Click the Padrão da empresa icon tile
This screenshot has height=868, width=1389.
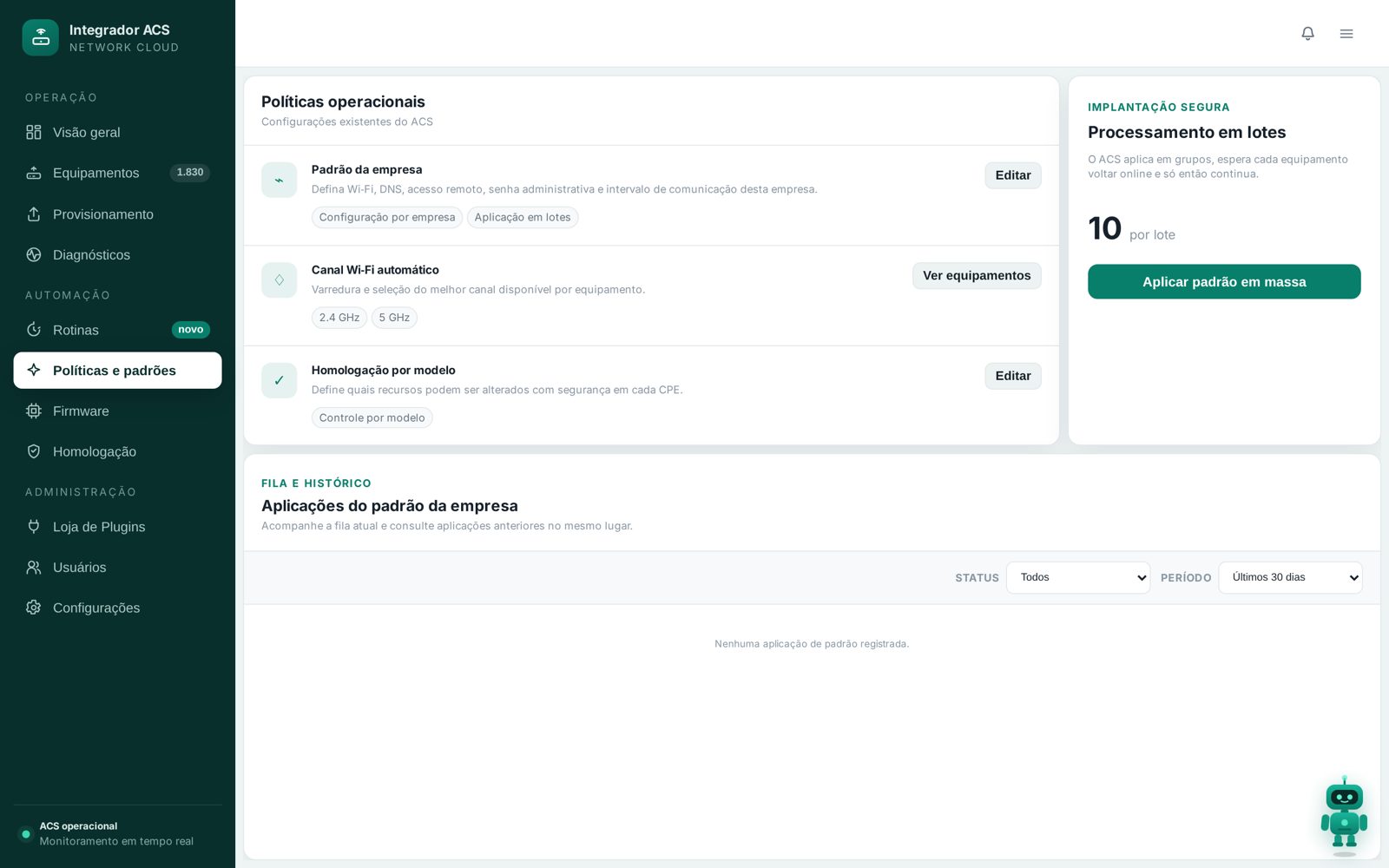(x=279, y=180)
